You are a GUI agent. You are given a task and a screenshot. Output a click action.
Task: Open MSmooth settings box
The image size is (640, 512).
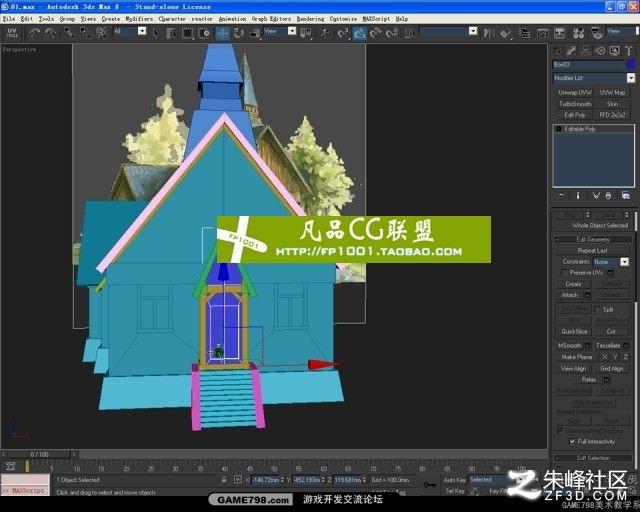(587, 345)
